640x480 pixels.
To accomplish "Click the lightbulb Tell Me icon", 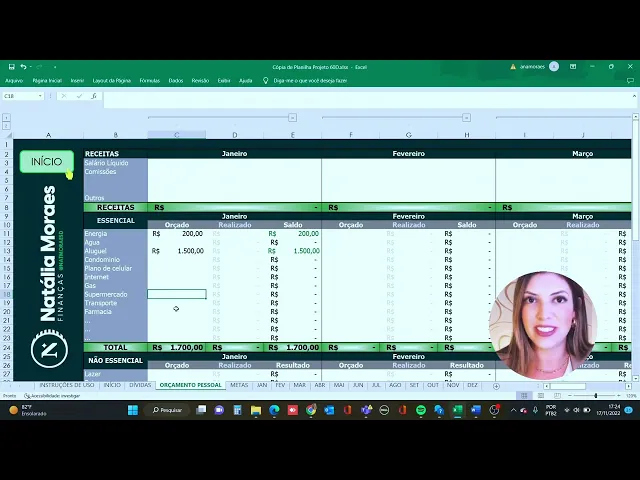I will pos(266,81).
